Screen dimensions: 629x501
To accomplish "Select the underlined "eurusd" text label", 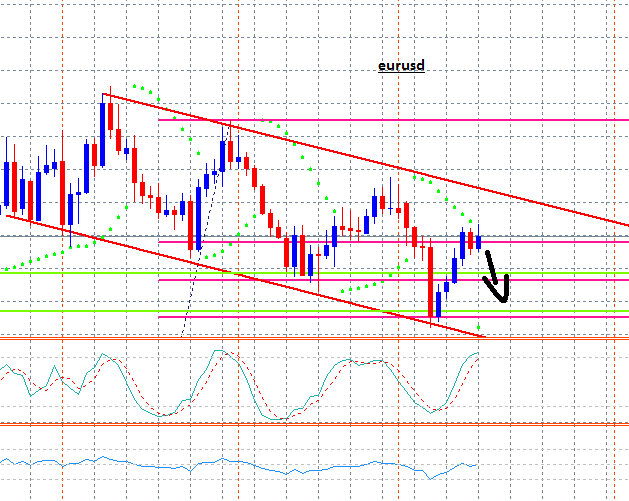I will 401,66.
